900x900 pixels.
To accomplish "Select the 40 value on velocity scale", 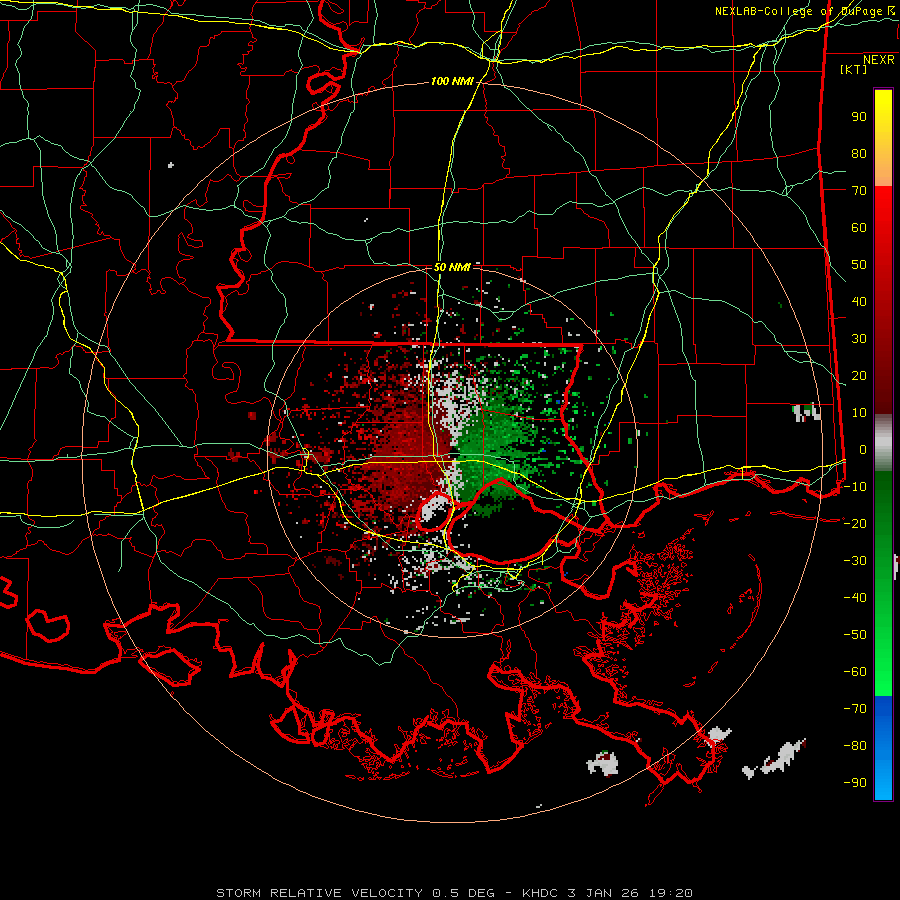I will [x=859, y=301].
